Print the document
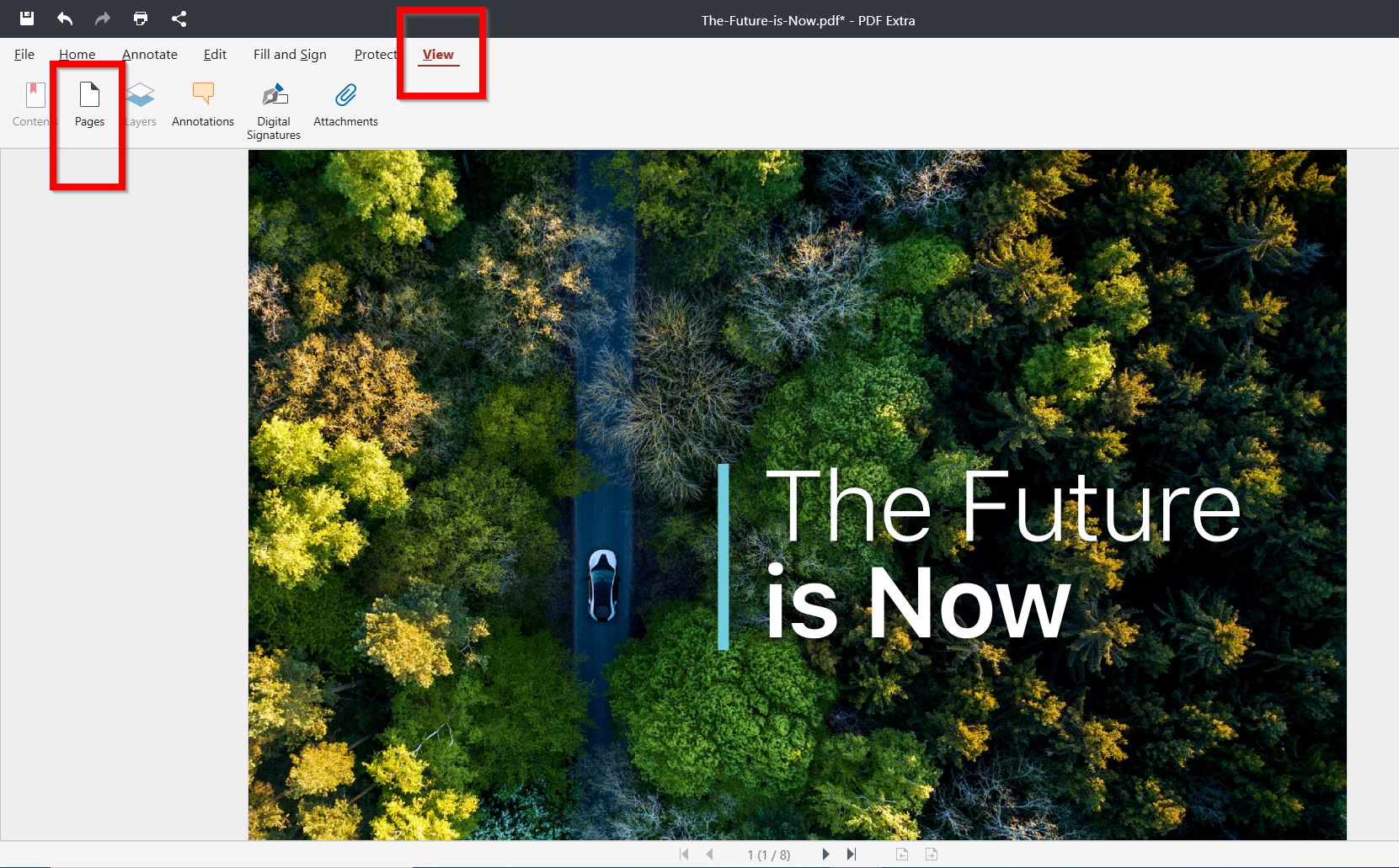Image resolution: width=1399 pixels, height=868 pixels. point(140,19)
